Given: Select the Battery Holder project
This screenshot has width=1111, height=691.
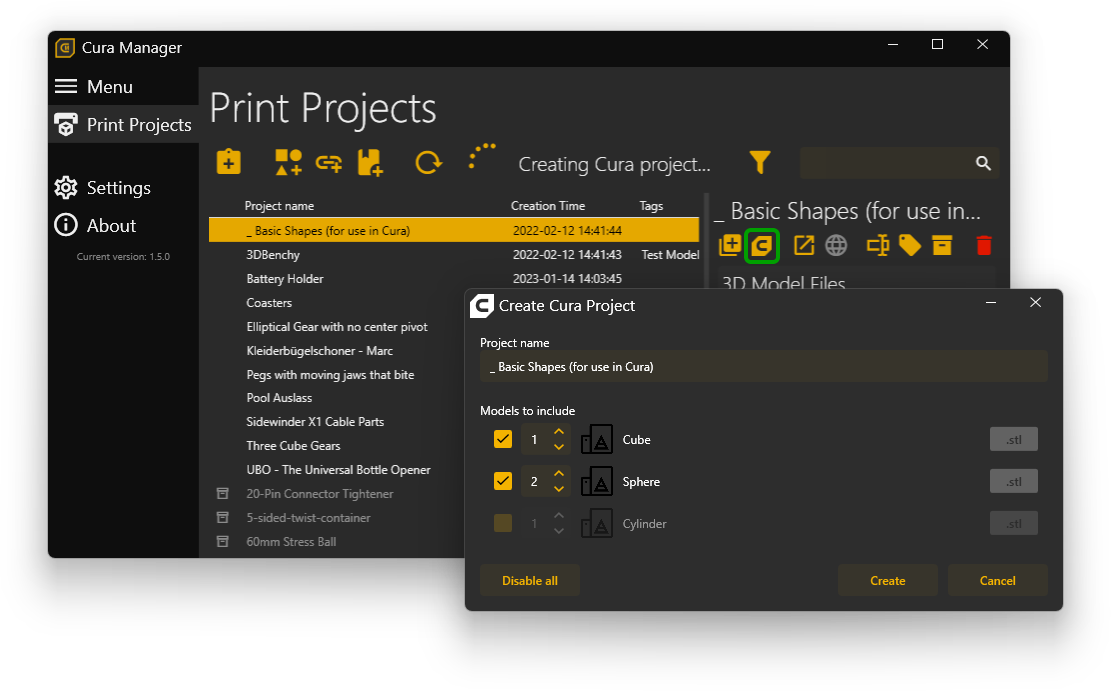Looking at the screenshot, I should 454,279.
